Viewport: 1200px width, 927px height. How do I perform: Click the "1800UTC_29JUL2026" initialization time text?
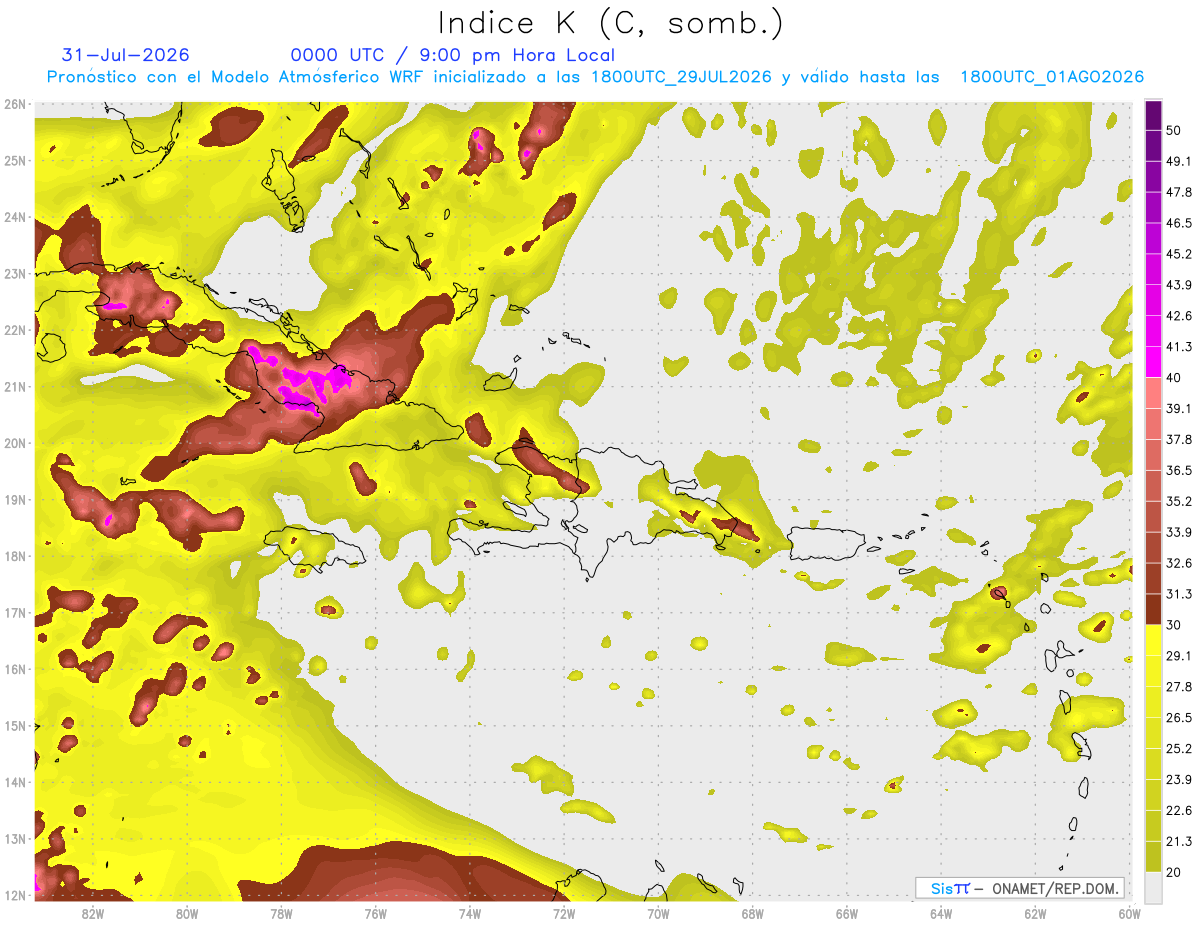click(681, 77)
